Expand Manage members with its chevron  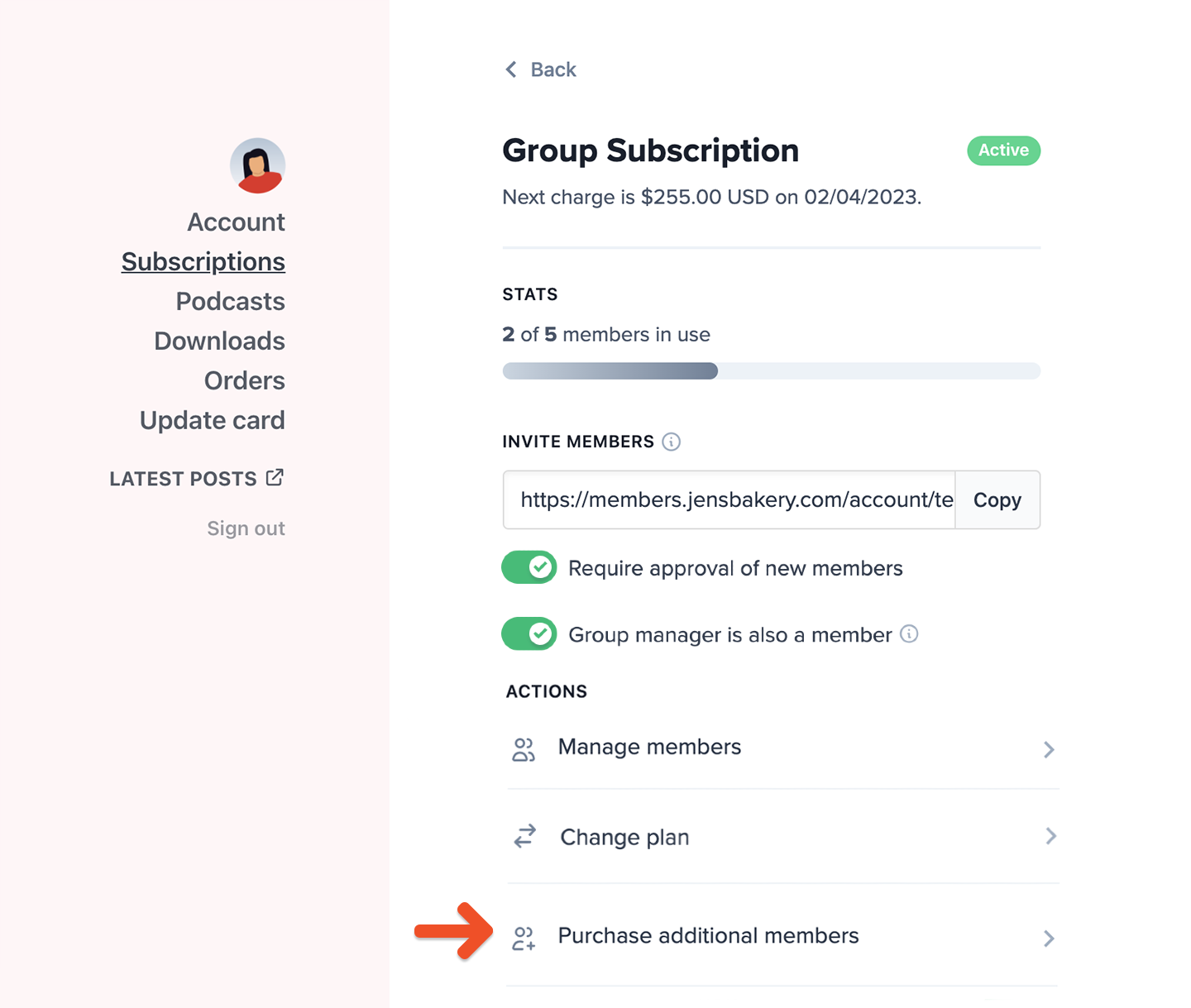point(1049,749)
